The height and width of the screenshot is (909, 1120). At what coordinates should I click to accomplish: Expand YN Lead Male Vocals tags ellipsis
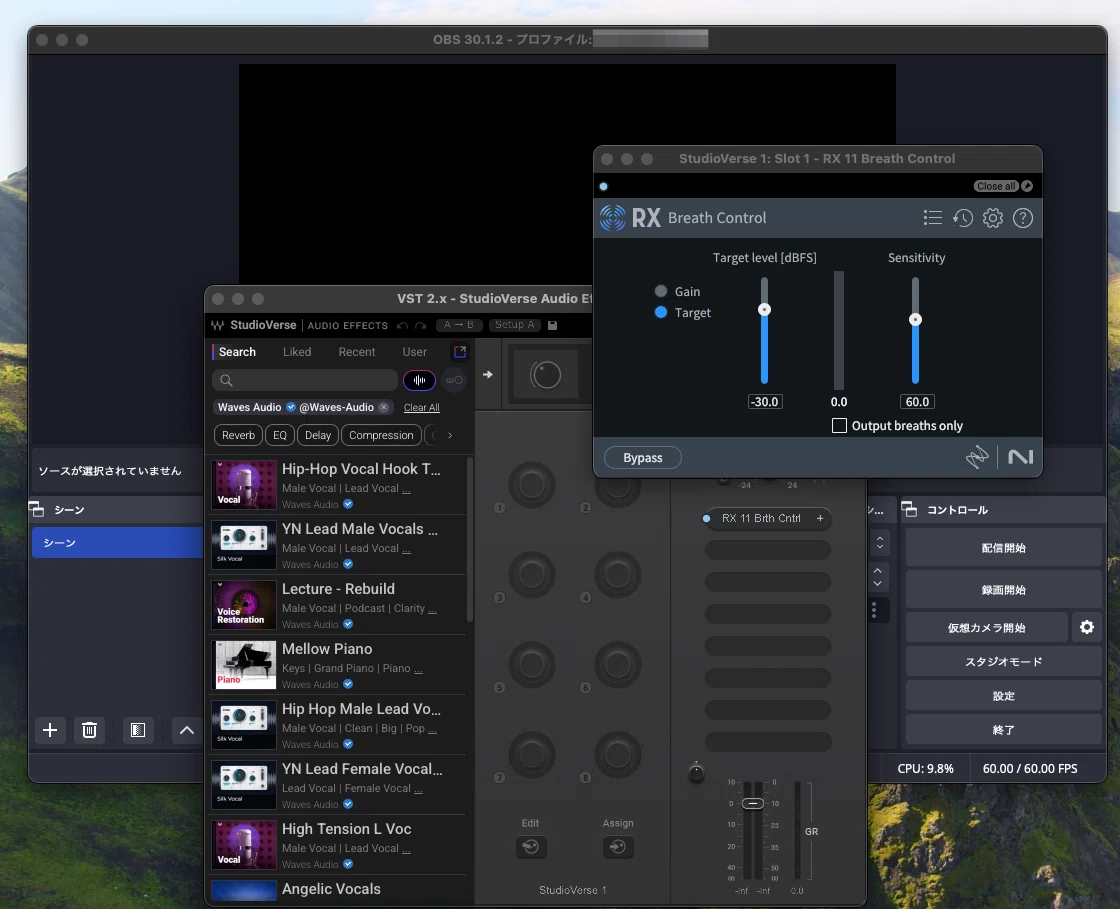point(406,549)
